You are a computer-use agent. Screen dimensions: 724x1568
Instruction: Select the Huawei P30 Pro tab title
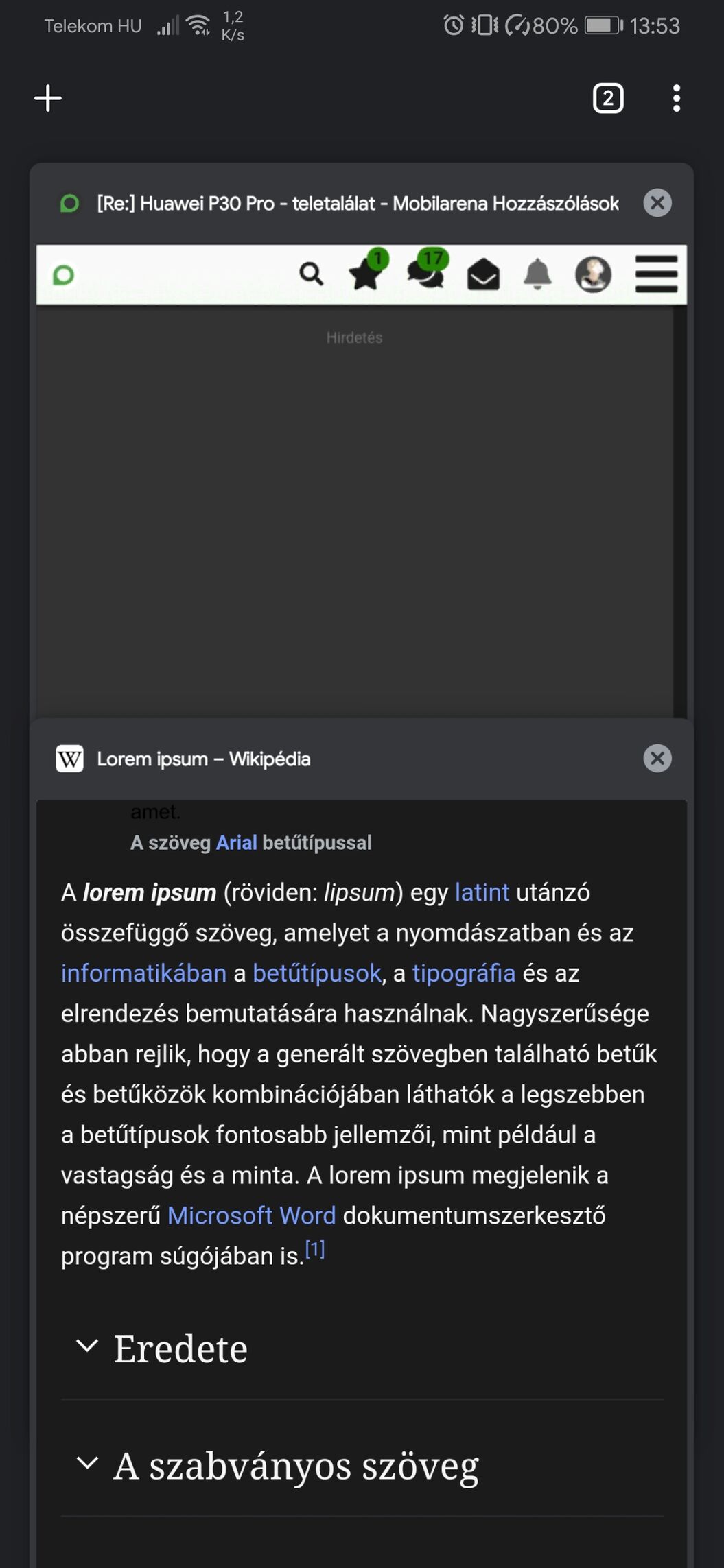[x=358, y=204]
